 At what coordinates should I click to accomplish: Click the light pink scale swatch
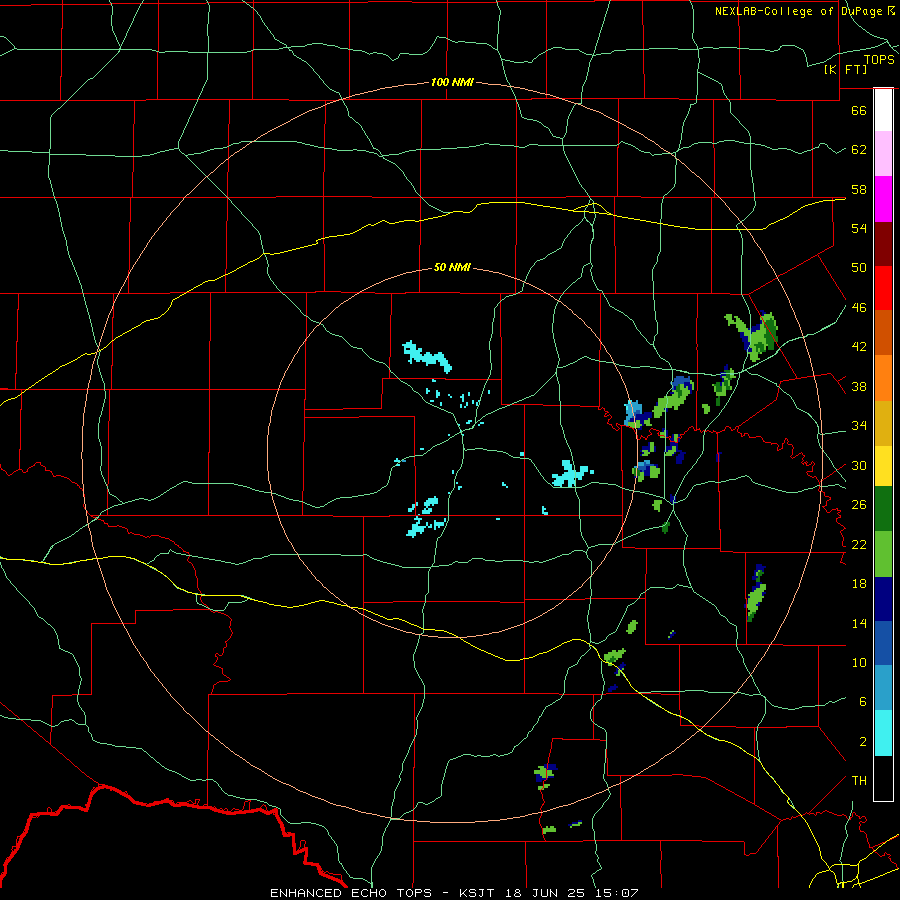[x=883, y=154]
